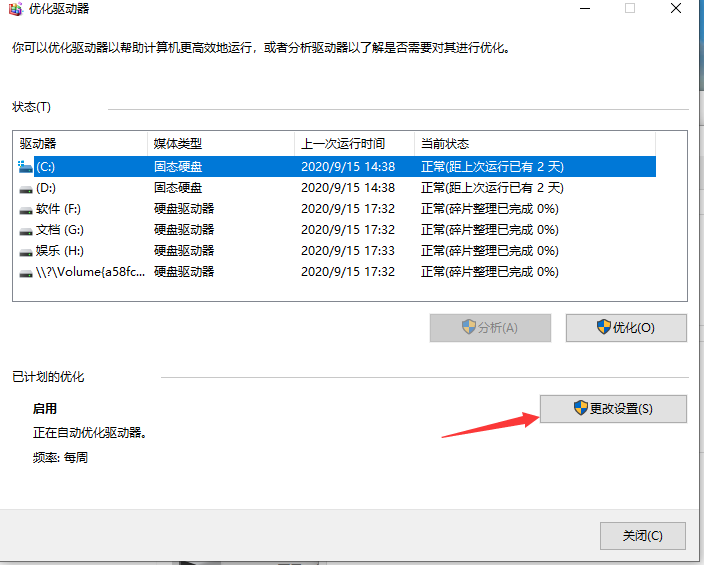The width and height of the screenshot is (704, 565).
Task: Sort by 上一次运行时间 column header
Action: coord(354,144)
